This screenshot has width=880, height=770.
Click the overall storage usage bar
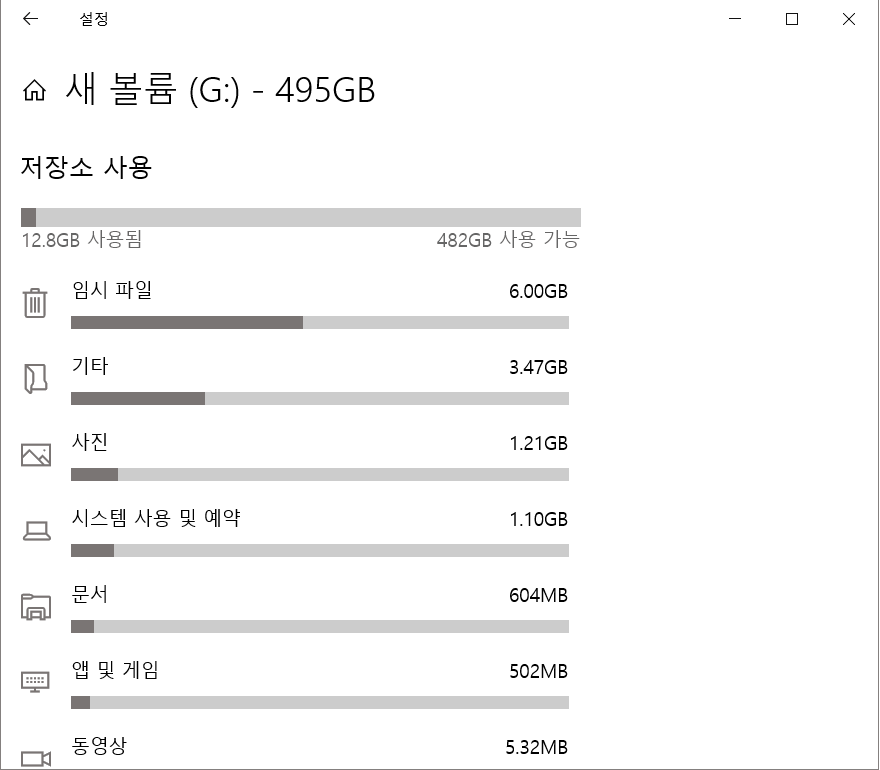(x=300, y=215)
